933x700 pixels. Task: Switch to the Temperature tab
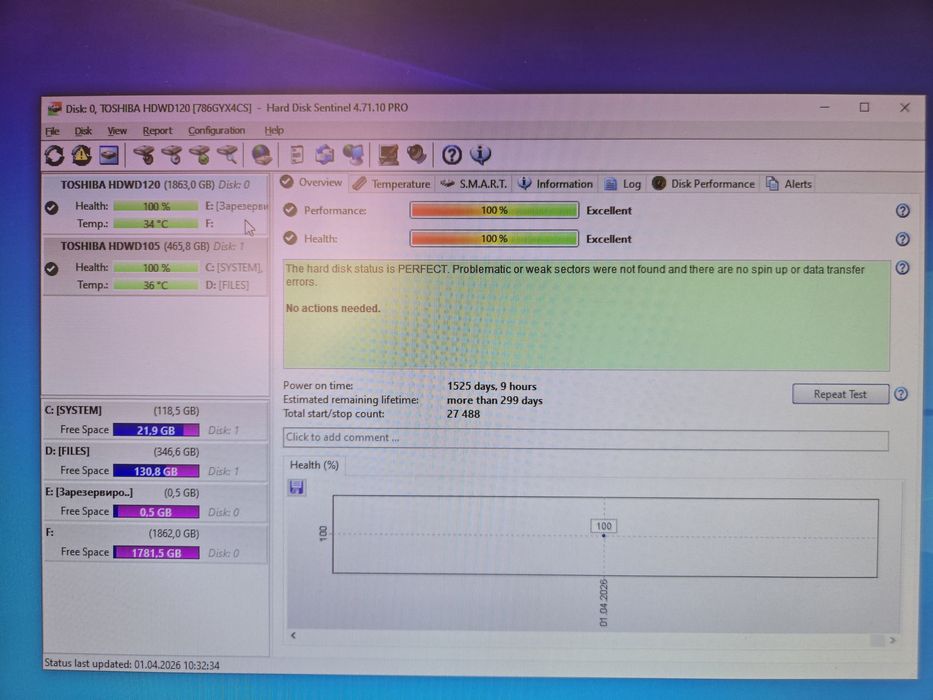tap(392, 184)
